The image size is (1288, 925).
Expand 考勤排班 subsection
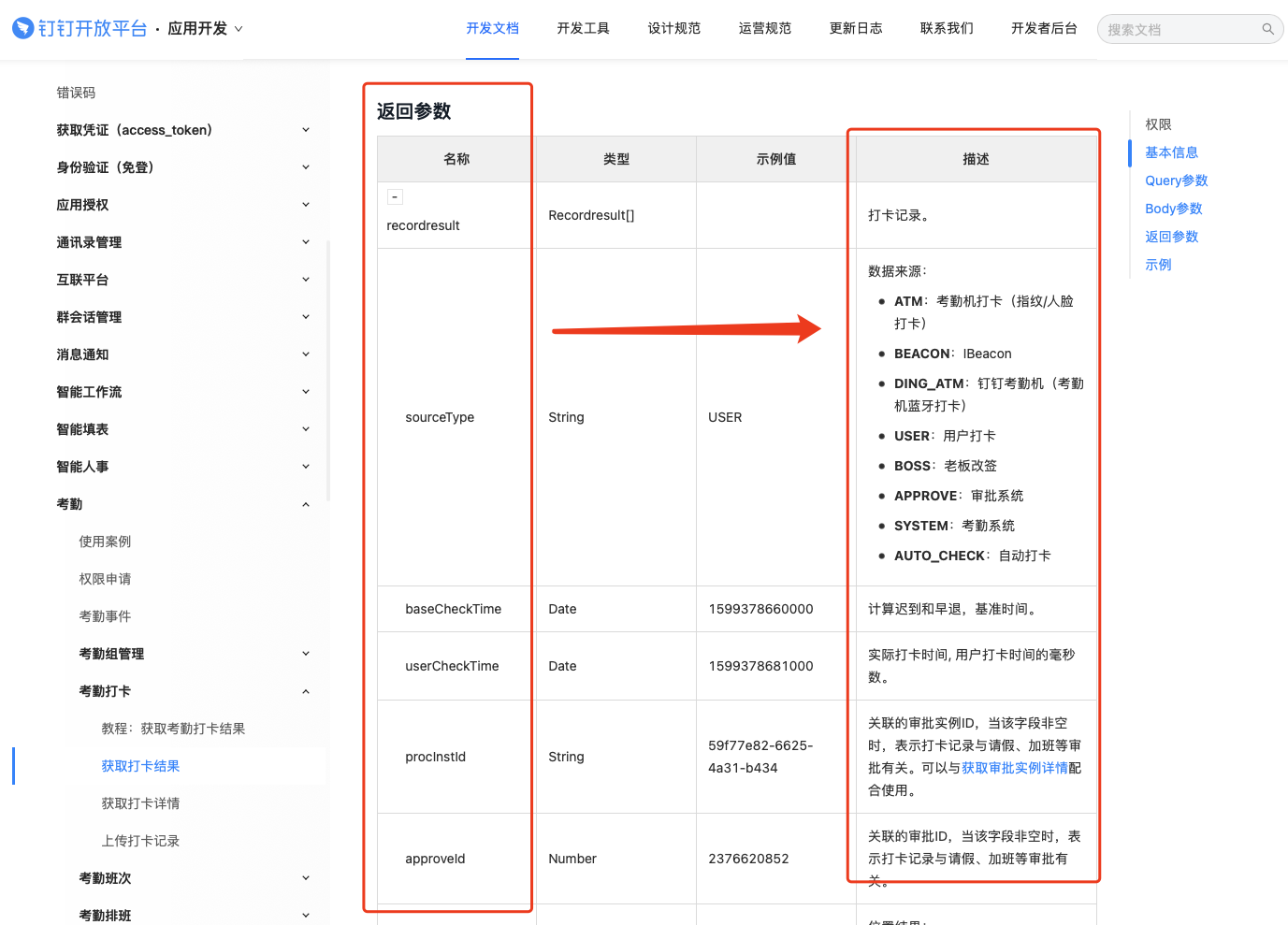click(305, 916)
